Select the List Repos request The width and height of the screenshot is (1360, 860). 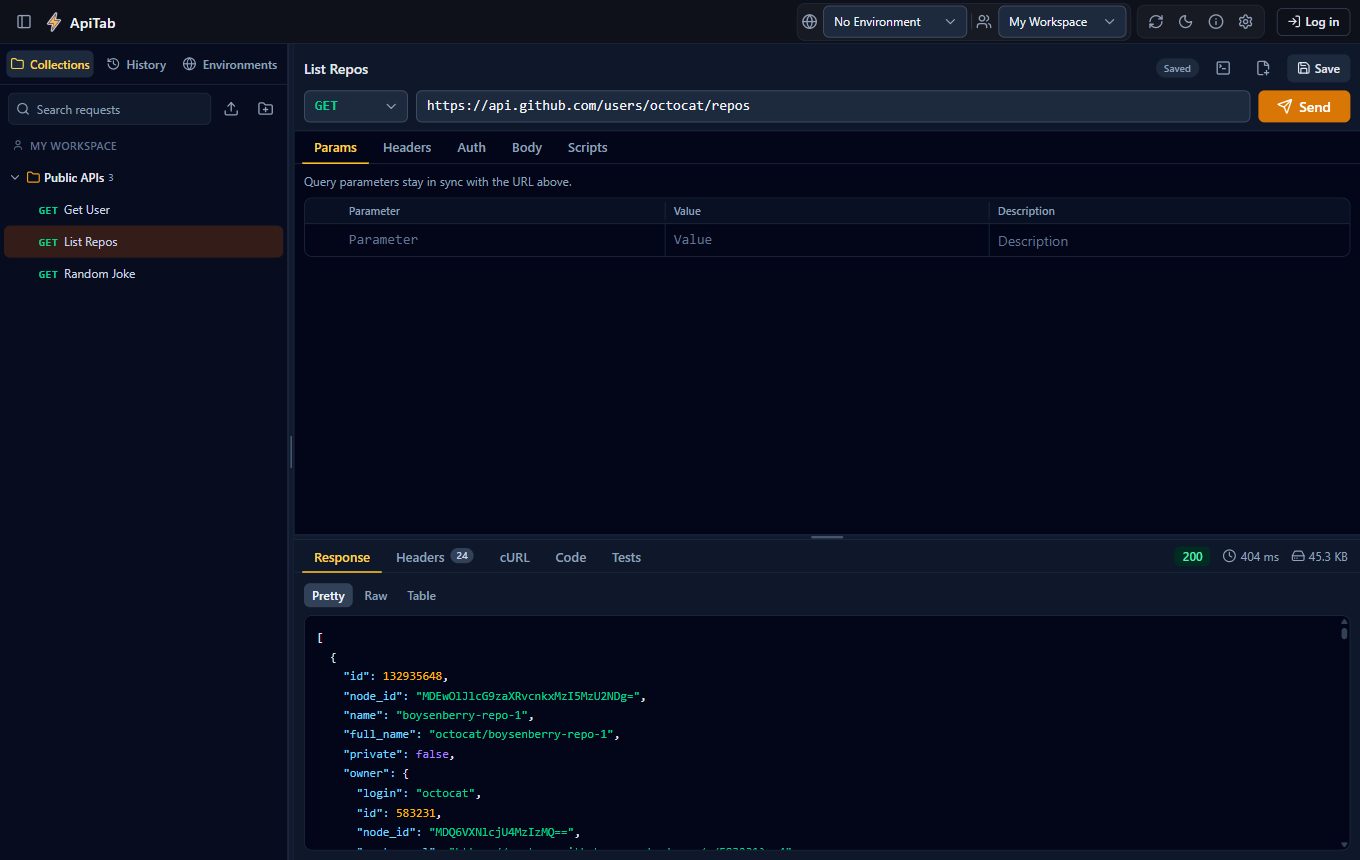point(144,242)
